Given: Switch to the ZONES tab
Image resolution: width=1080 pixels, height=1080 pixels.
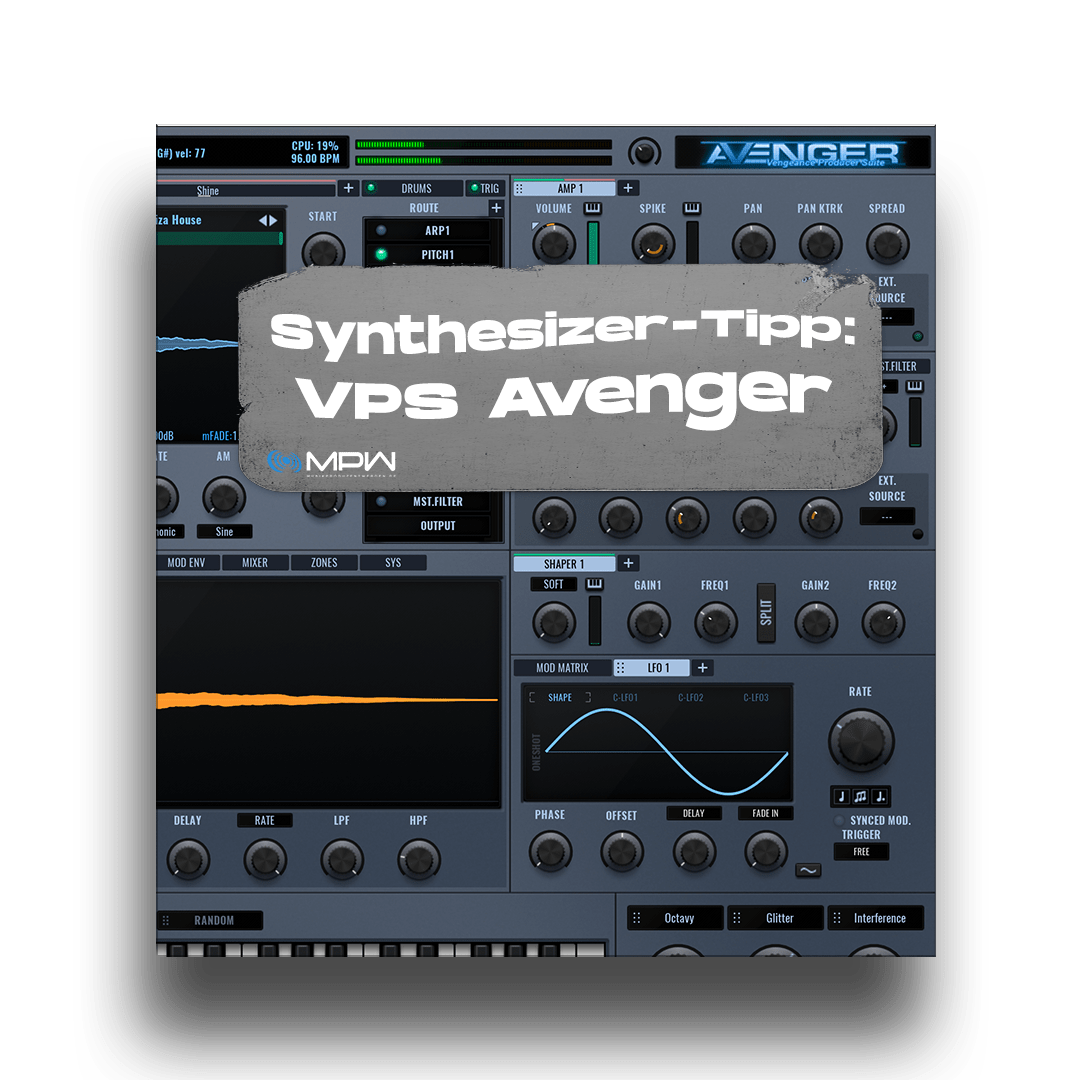Looking at the screenshot, I should coord(324,563).
